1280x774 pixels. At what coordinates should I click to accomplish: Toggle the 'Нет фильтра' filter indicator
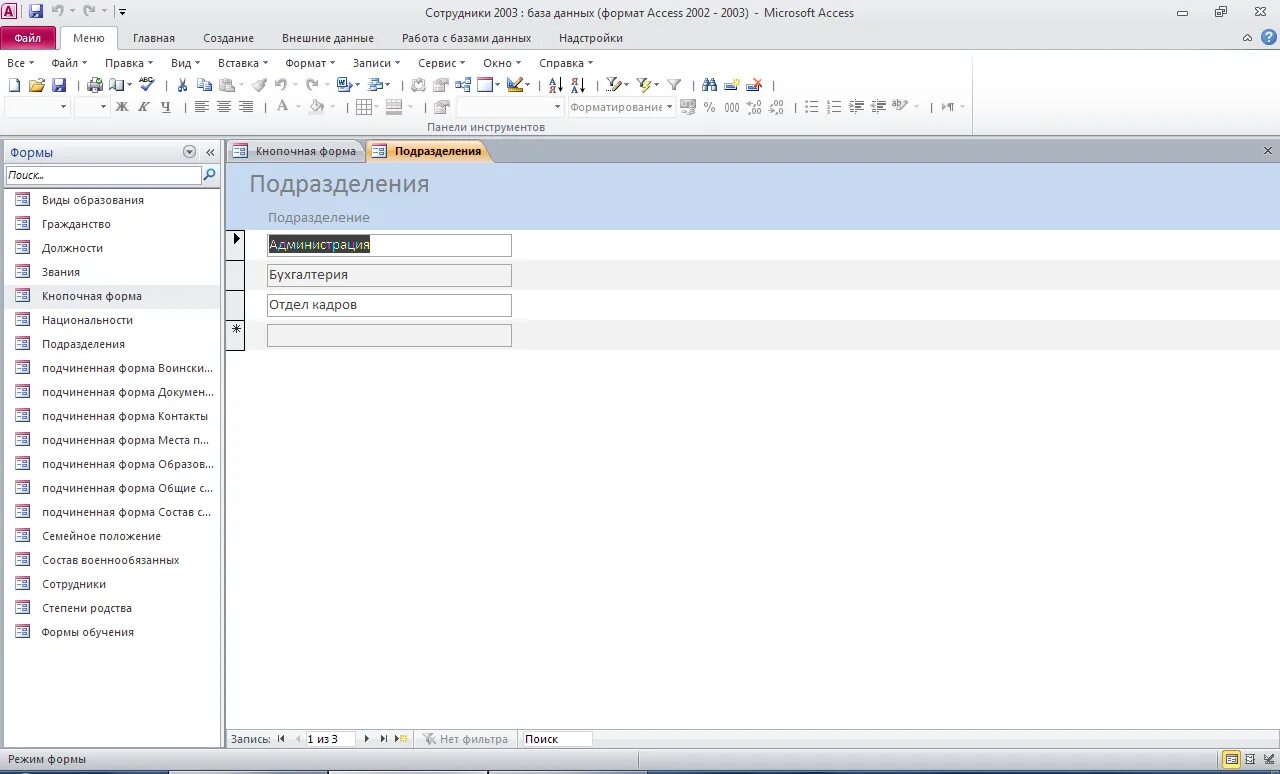click(465, 739)
